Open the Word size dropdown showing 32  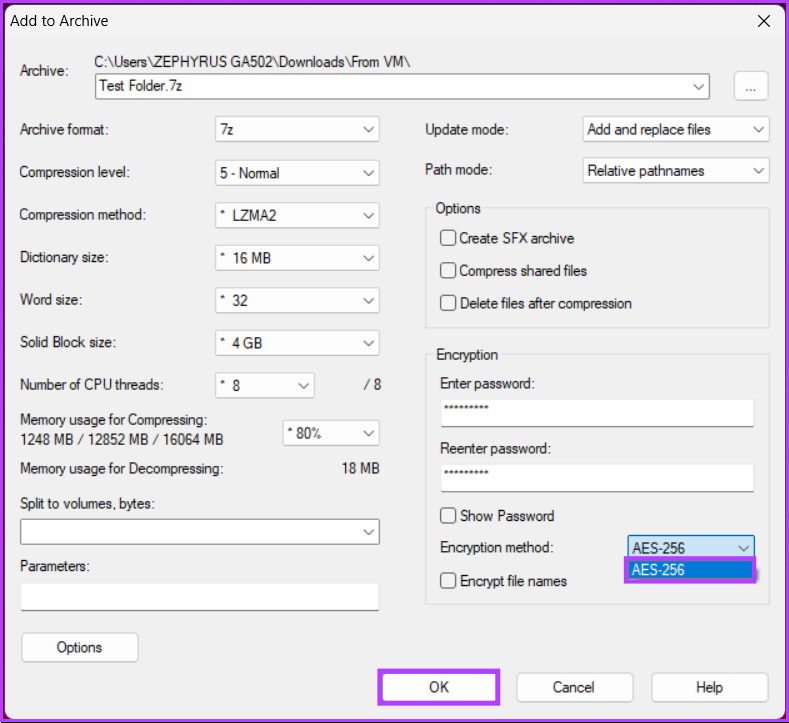click(297, 300)
